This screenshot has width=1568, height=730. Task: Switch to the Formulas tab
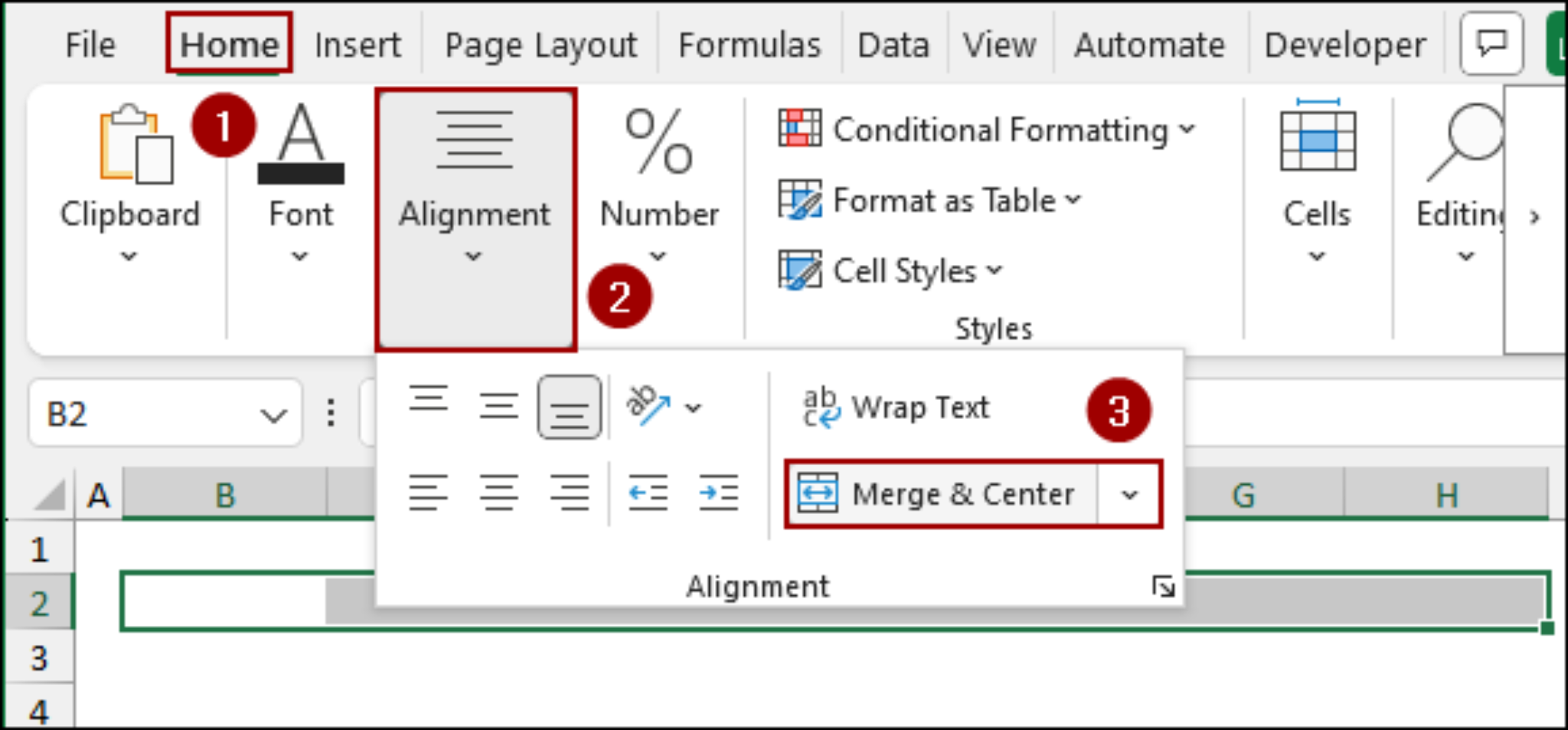point(750,44)
